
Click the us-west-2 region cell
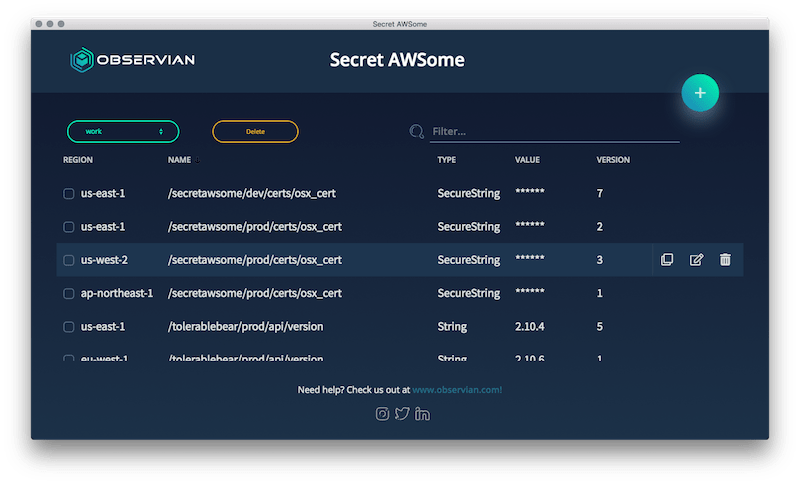(x=104, y=260)
